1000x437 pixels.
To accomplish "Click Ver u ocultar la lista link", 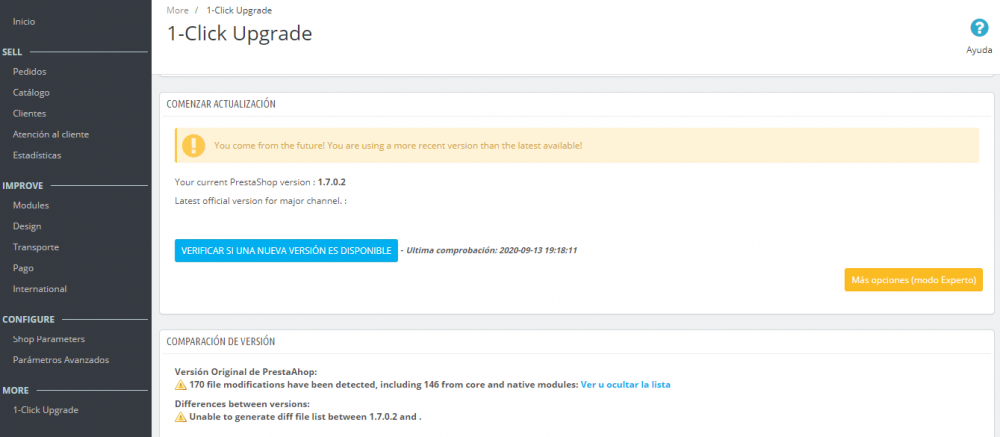I will coord(625,385).
